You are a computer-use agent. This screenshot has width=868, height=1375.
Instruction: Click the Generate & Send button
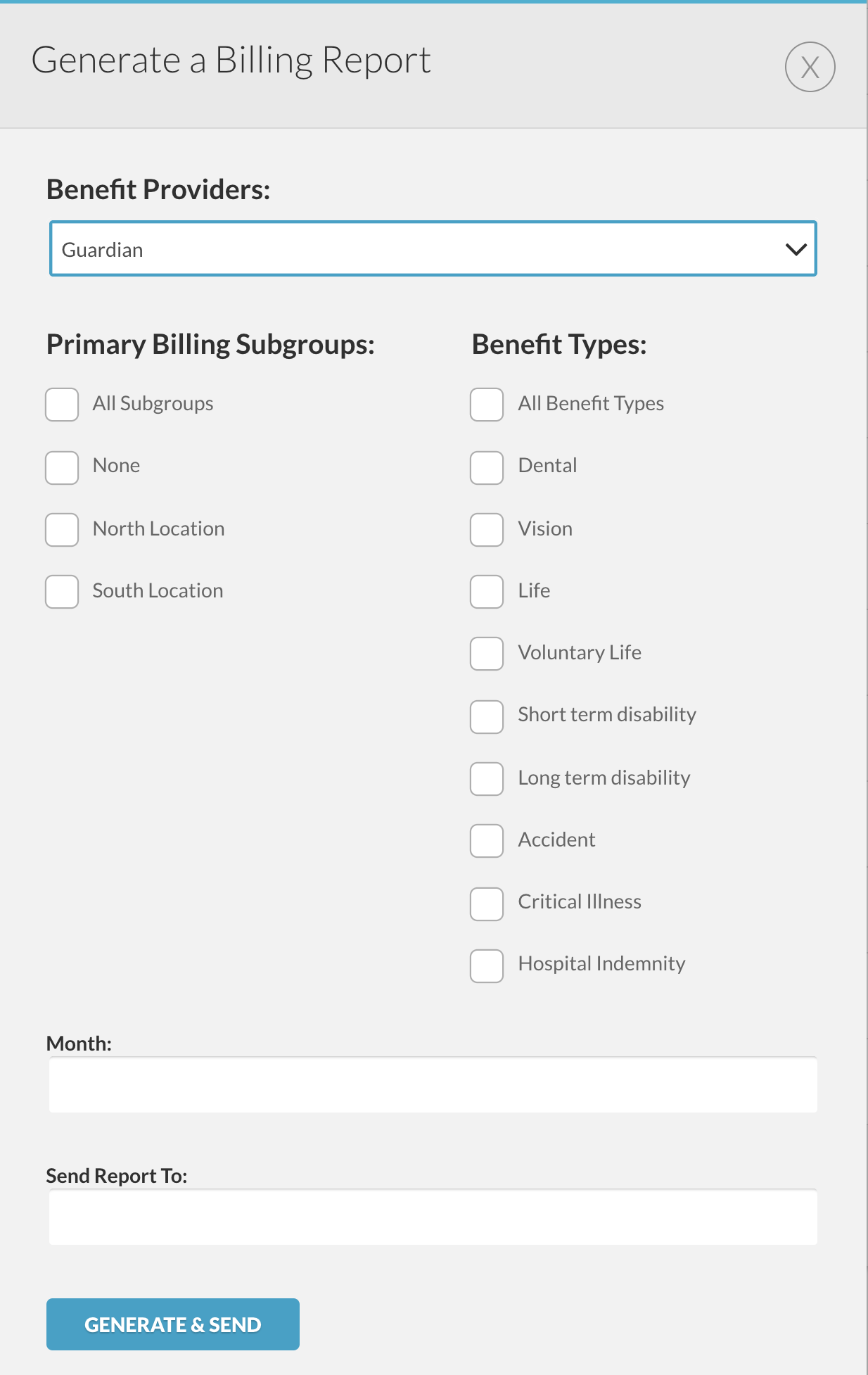point(173,1324)
